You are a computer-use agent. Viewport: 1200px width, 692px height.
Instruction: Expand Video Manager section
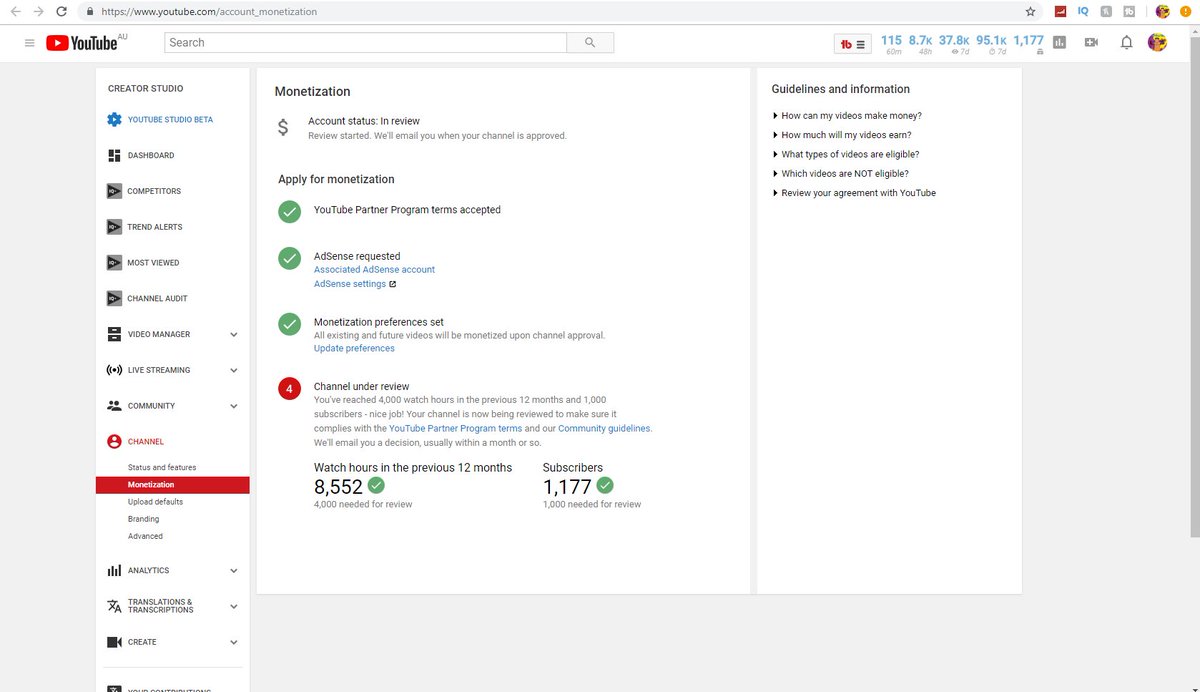pyautogui.click(x=234, y=334)
